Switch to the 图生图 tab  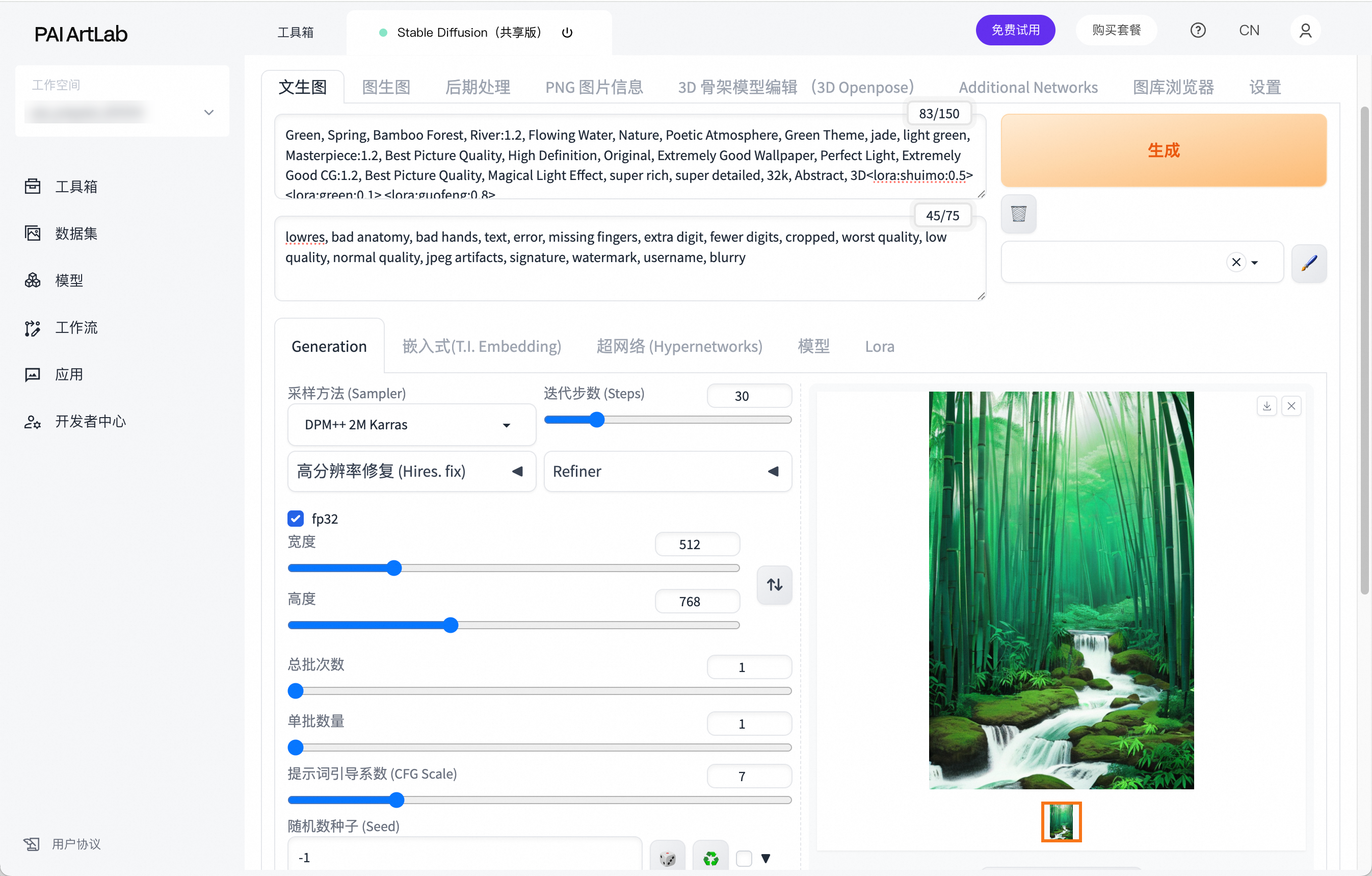[386, 87]
